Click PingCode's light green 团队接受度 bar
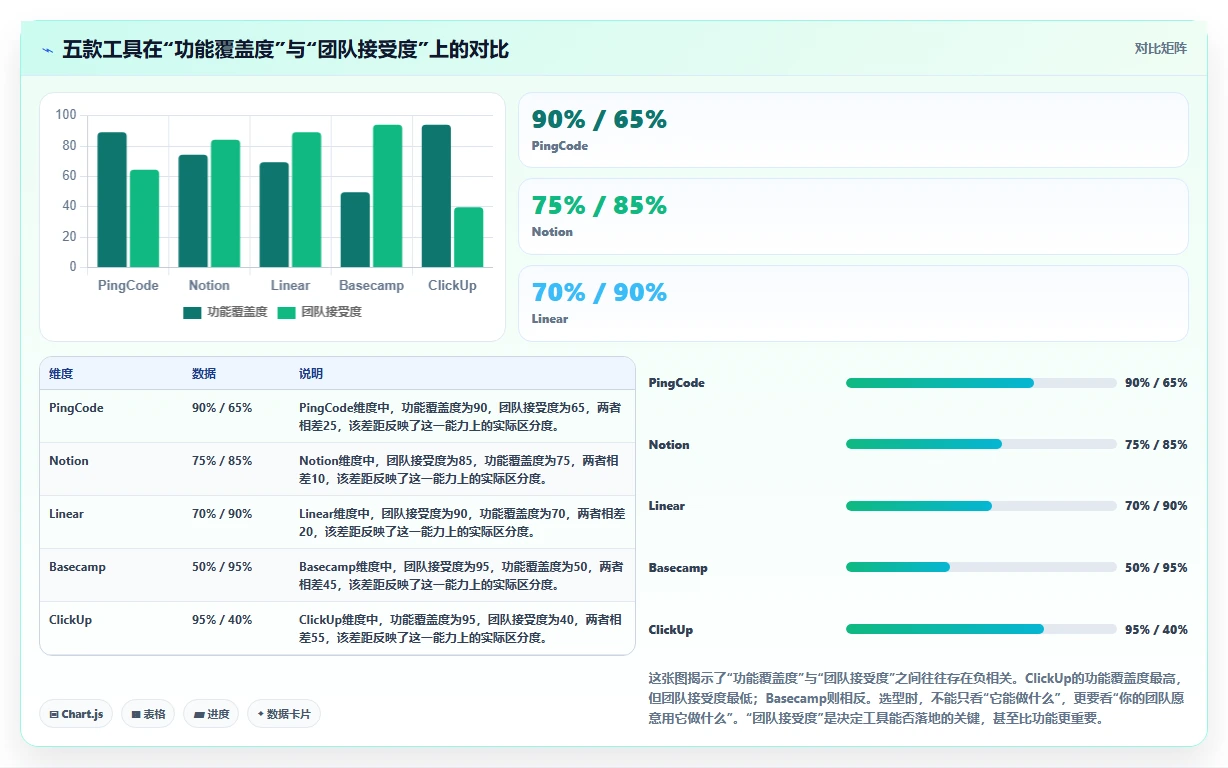Image resolution: width=1228 pixels, height=768 pixels. pyautogui.click(x=144, y=219)
